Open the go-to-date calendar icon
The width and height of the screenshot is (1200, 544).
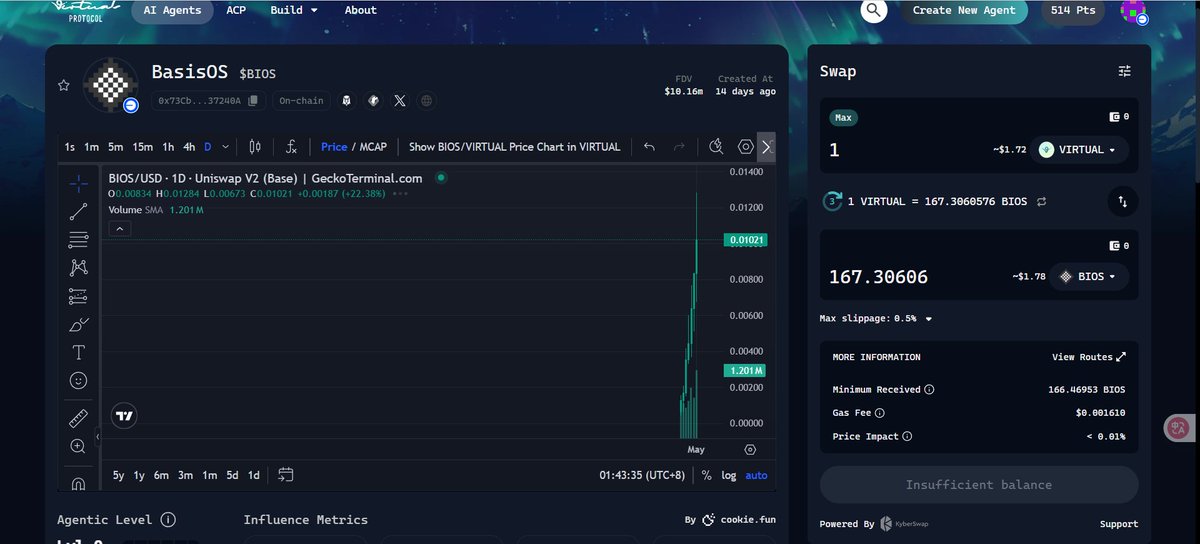(286, 474)
